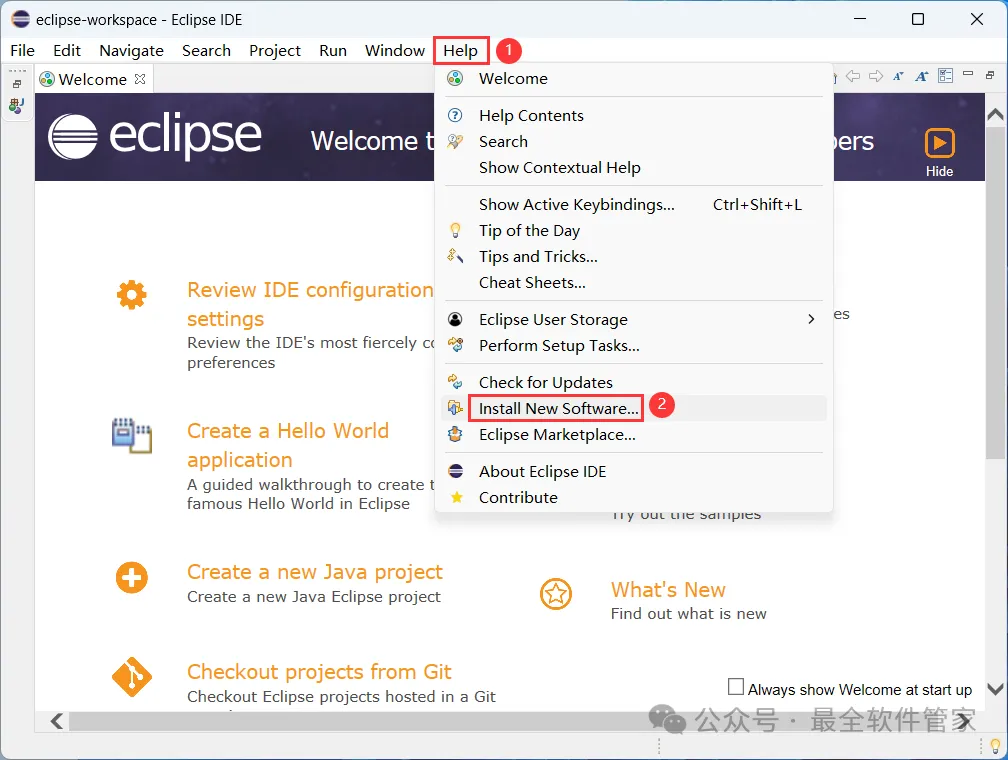This screenshot has height=760, width=1008.
Task: Minimize the Welcome view panel
Action: coord(968,74)
